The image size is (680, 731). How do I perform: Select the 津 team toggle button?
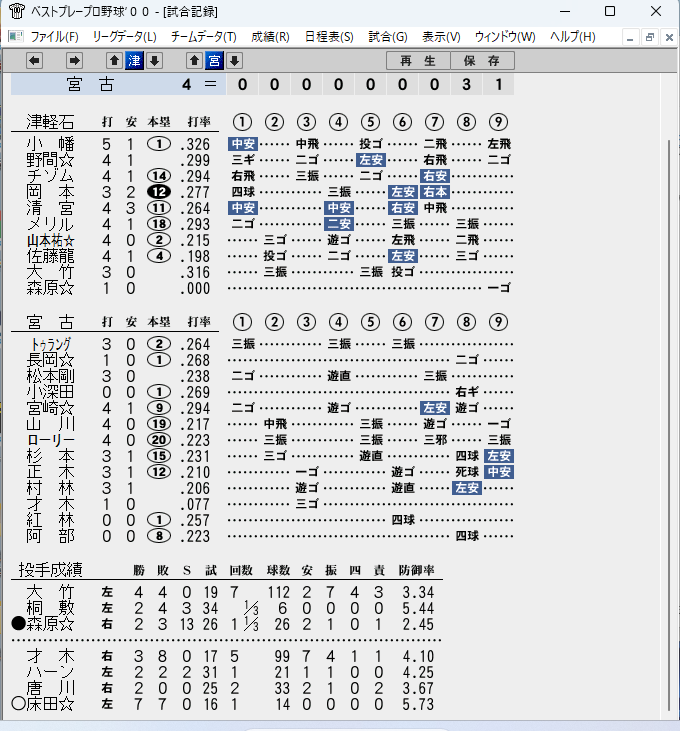[134, 61]
